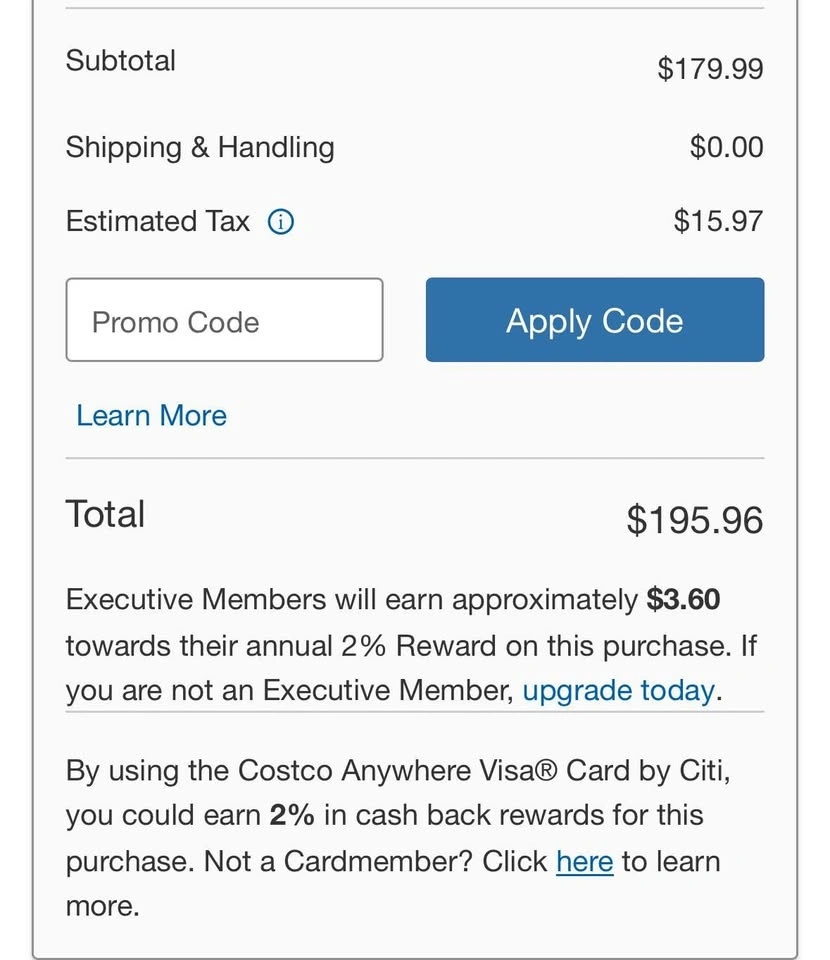Select the $195.96 total amount

694,520
